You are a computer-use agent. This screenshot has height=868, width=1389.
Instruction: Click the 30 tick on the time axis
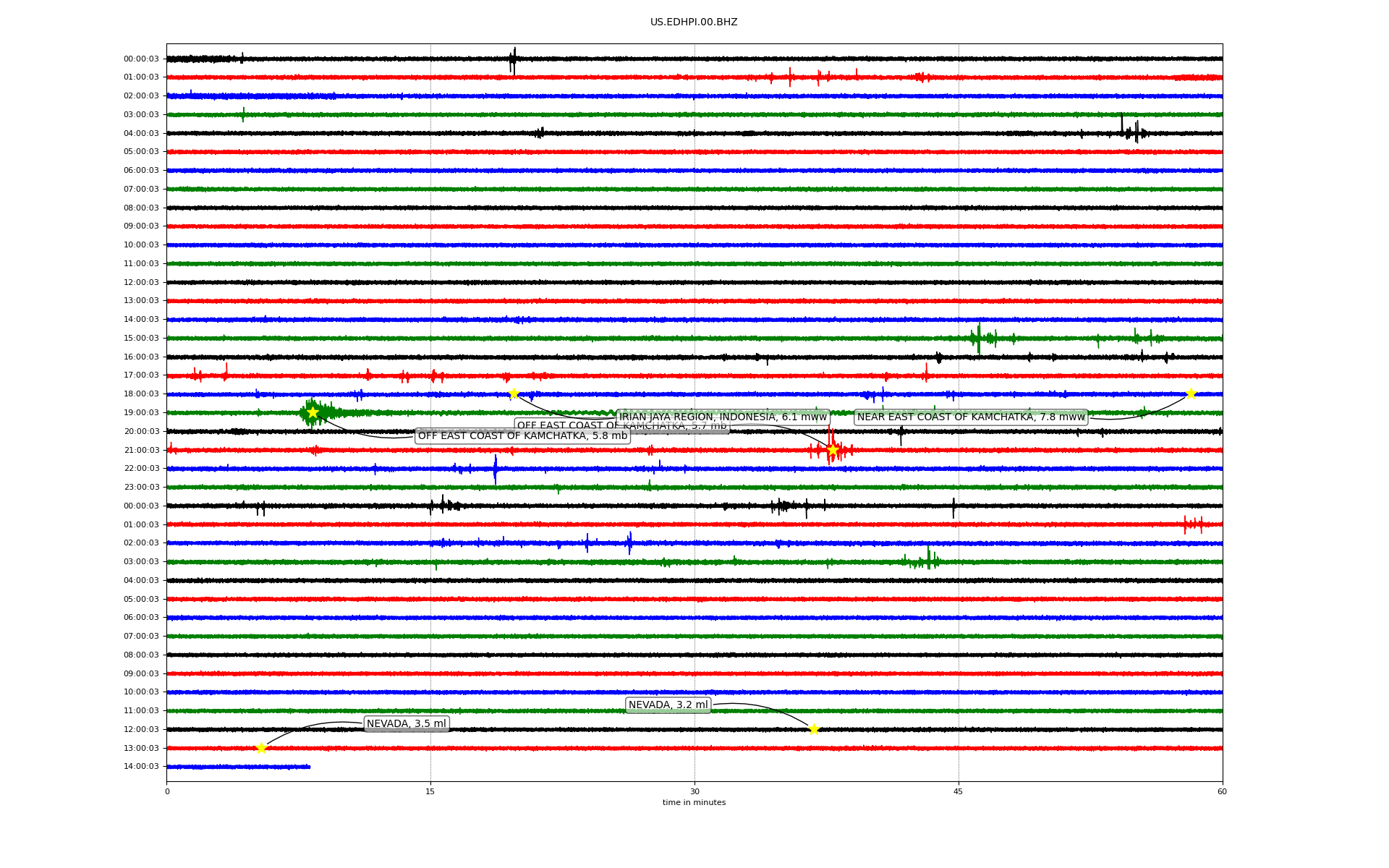point(694,791)
